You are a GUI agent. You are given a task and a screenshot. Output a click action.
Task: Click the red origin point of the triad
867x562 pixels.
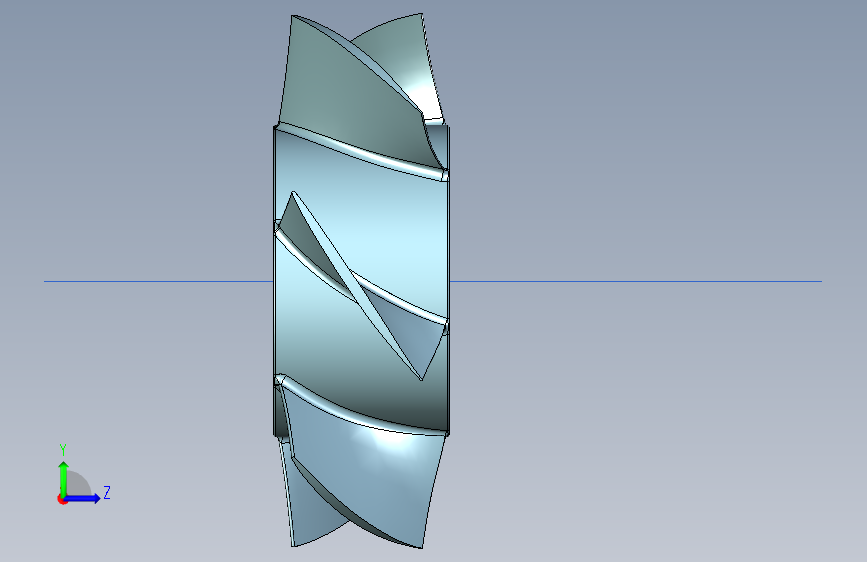click(61, 499)
